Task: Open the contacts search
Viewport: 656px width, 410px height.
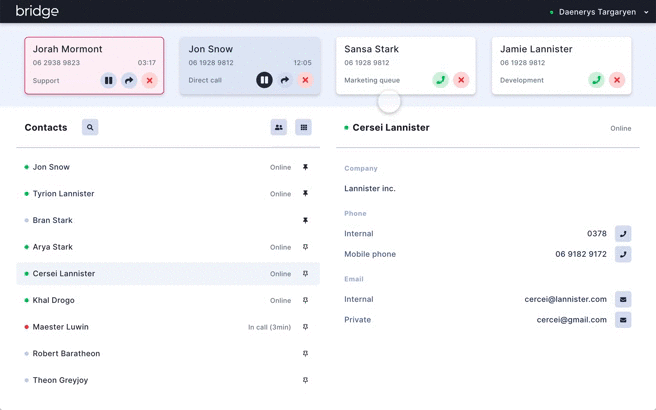Action: [x=90, y=127]
